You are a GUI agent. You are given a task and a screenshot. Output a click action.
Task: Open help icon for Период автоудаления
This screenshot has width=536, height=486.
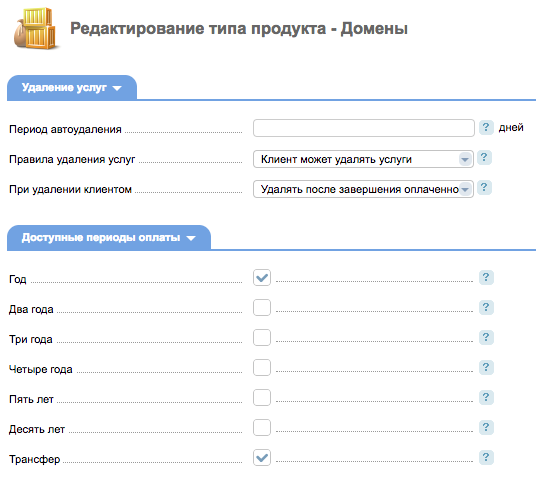(486, 127)
